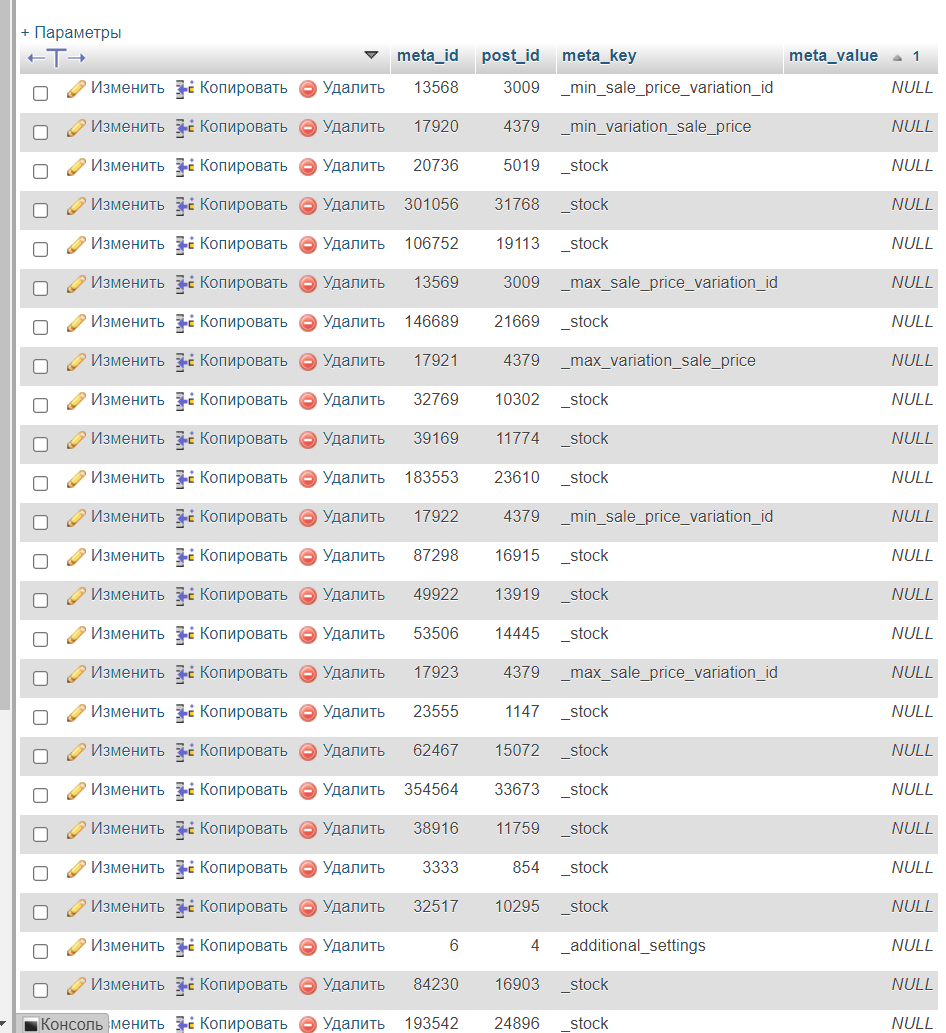Click the pencil edit icon for meta_id 87298
This screenshot has height=1033, width=946.
[x=76, y=557]
